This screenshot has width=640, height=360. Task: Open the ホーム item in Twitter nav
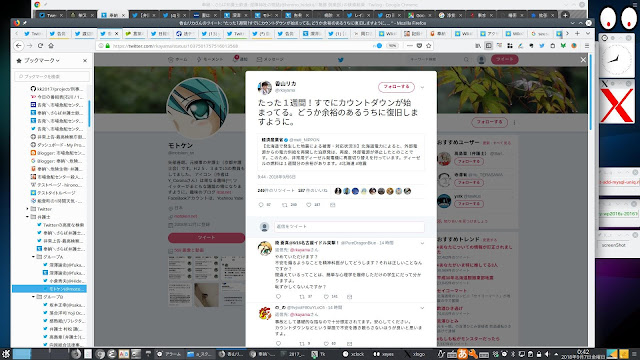pos(178,60)
